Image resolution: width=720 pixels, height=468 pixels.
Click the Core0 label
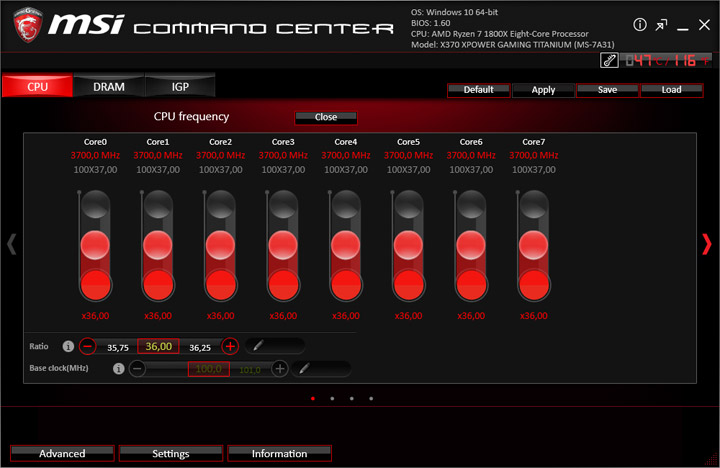pos(95,142)
